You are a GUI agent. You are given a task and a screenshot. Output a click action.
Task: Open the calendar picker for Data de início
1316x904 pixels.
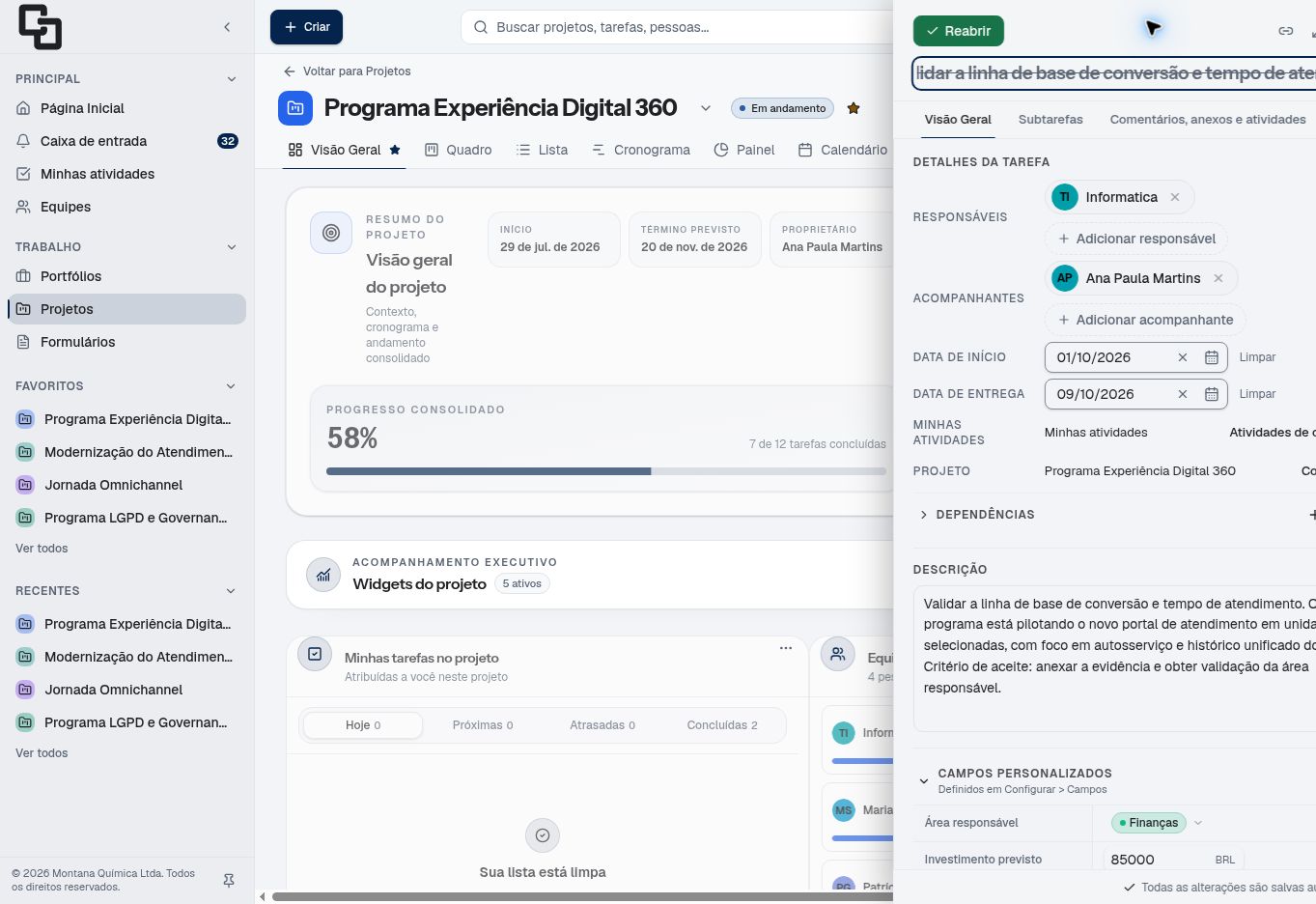click(1212, 357)
